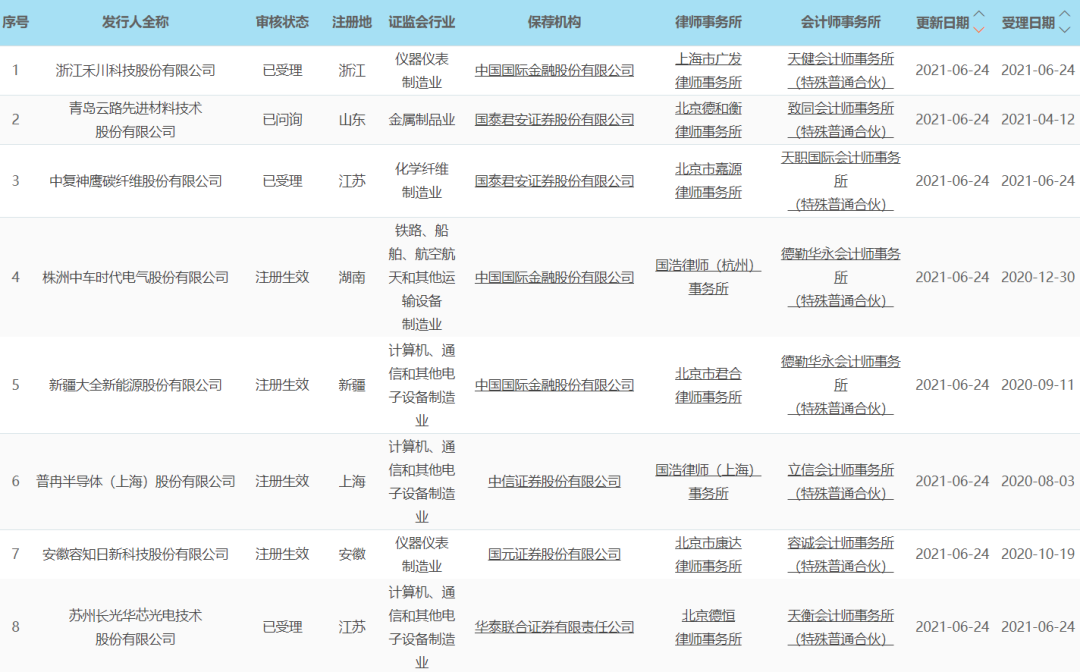The height and width of the screenshot is (672, 1080).
Task: Open 中信证券股份有限公司 sponsor link
Action: 554,481
